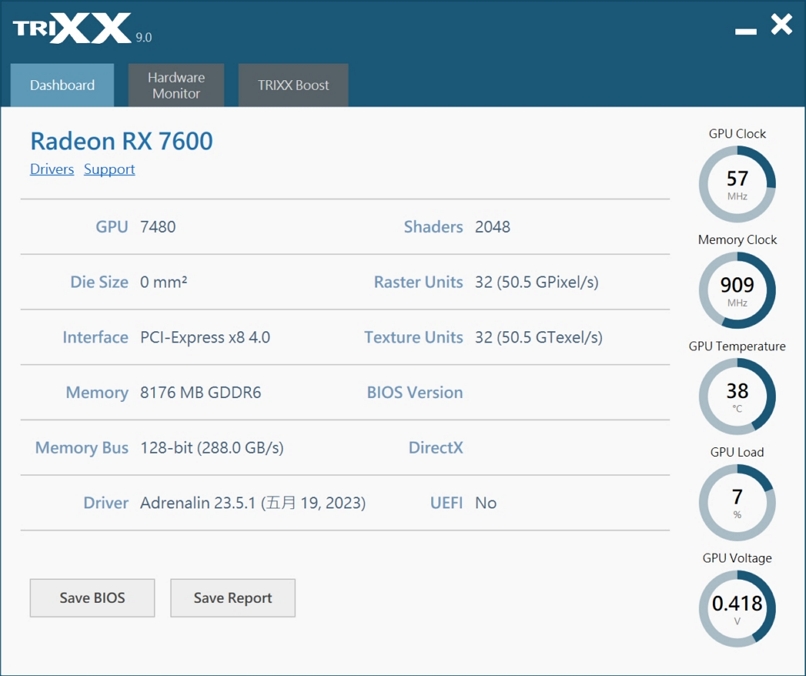Click the GPU Voltage heading text
The height and width of the screenshot is (676, 806).
(737, 558)
